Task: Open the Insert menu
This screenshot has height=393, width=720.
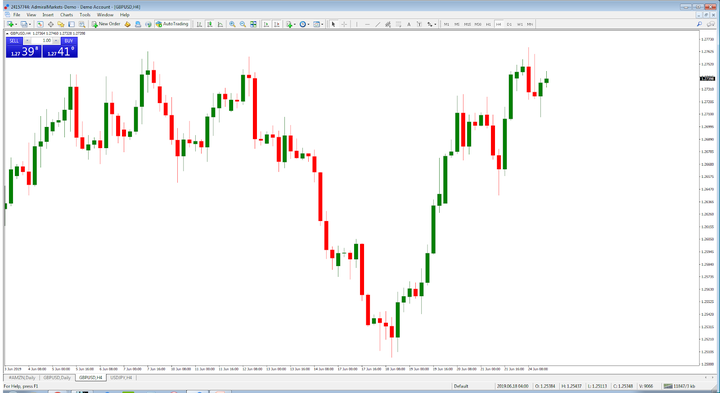Action: (x=48, y=15)
